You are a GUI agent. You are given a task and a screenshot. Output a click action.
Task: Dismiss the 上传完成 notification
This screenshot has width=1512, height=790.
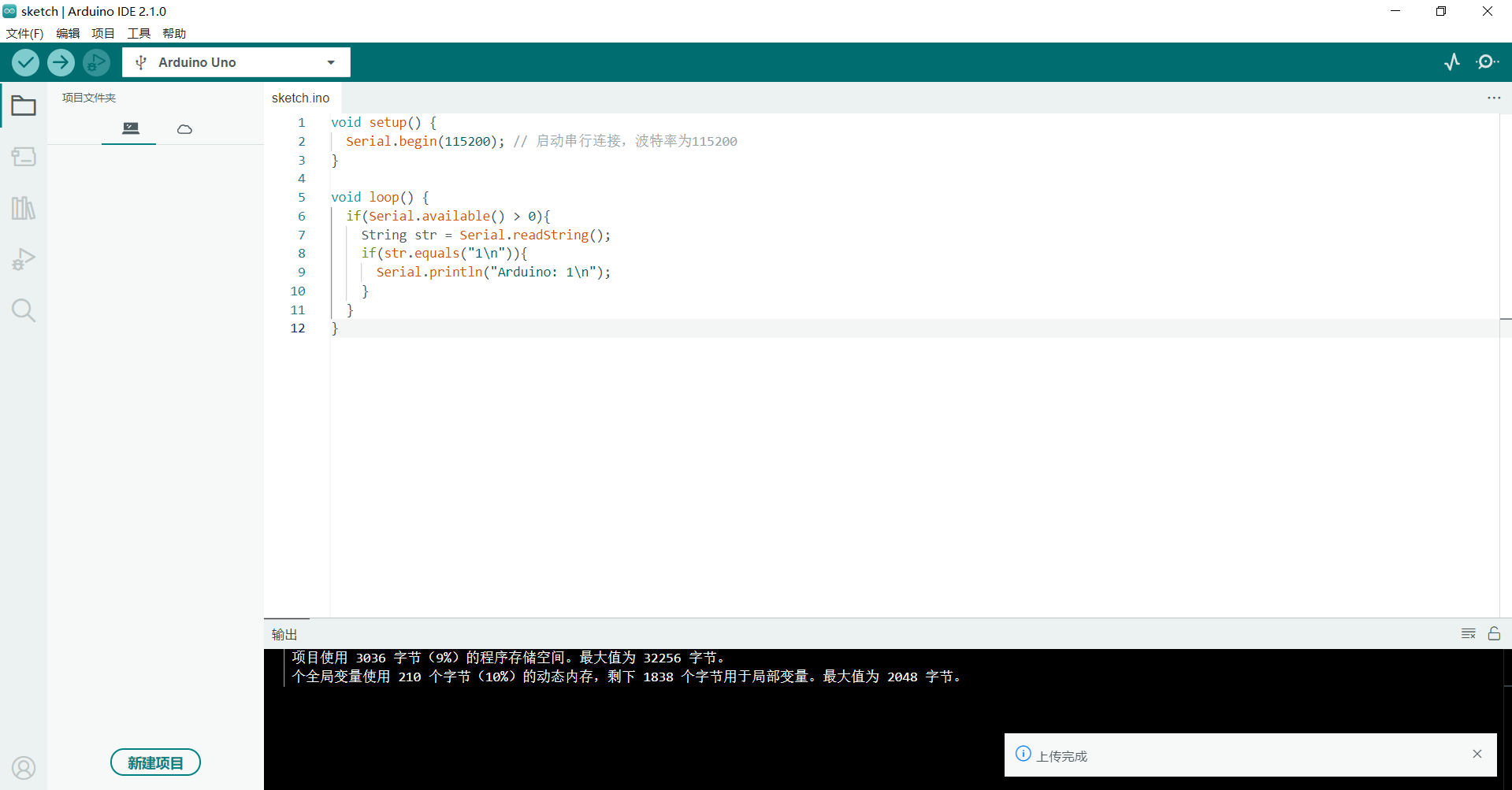click(x=1477, y=754)
